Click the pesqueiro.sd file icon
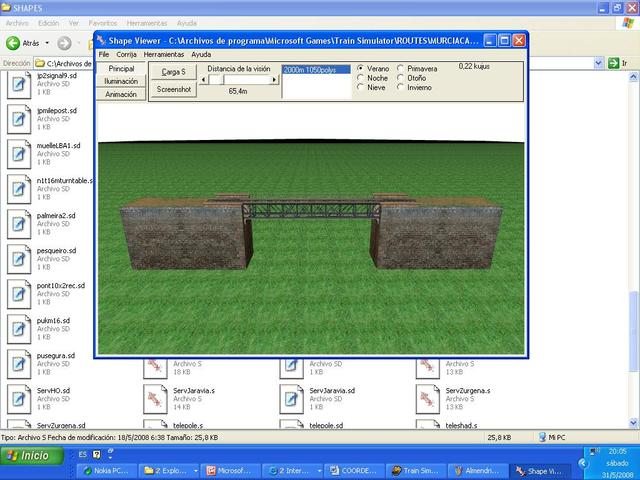Screen dimensions: 640x480 point(19,258)
